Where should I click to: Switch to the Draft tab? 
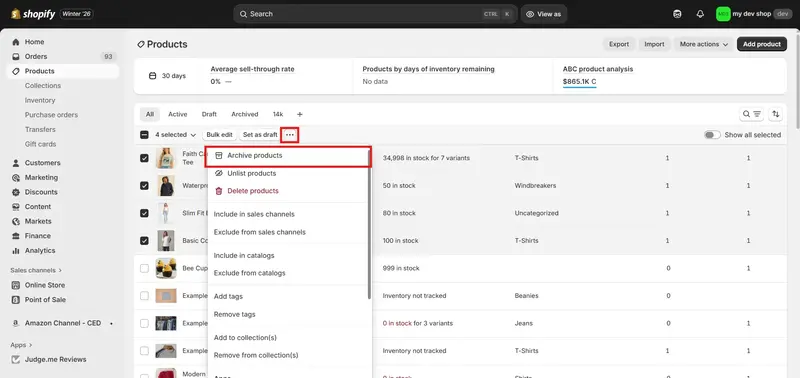(x=209, y=114)
